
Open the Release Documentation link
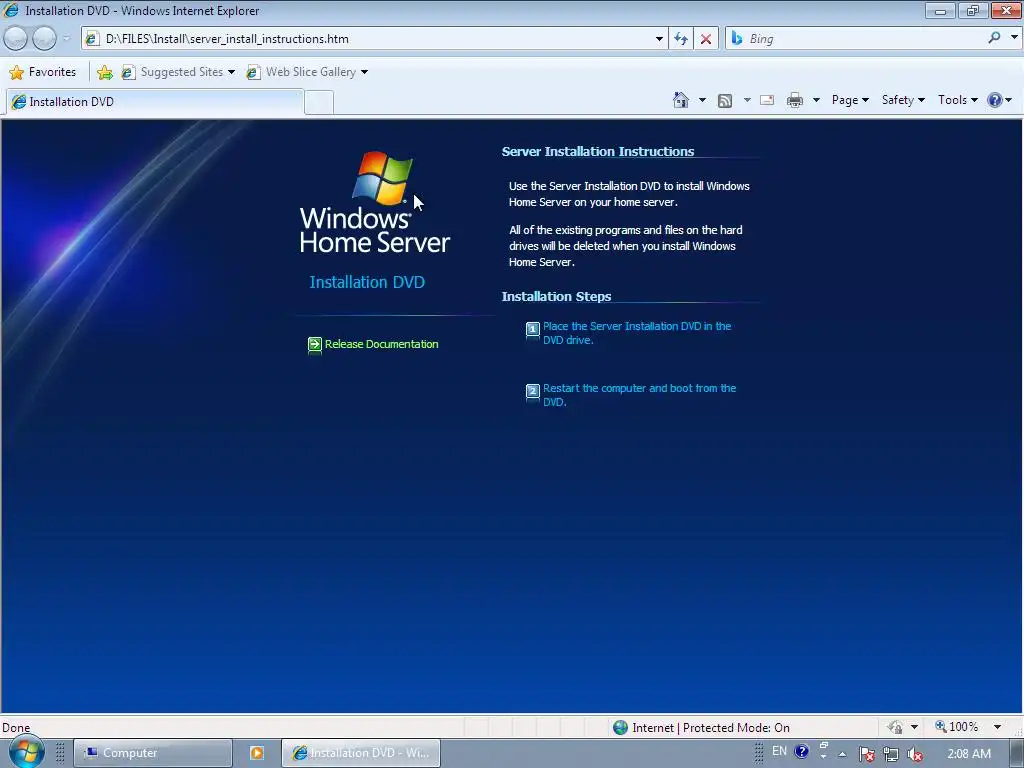tap(381, 344)
